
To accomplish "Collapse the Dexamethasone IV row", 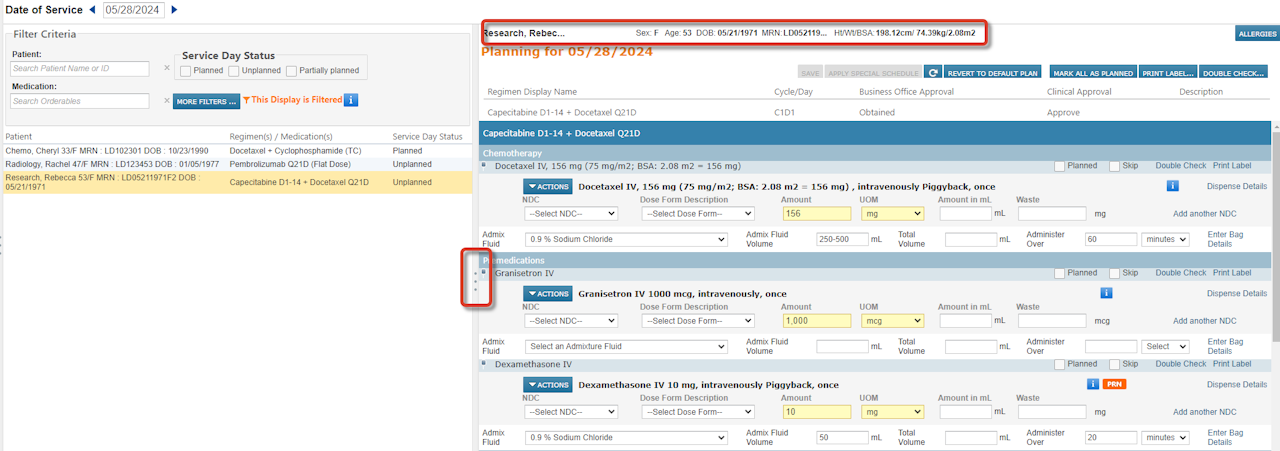I will click(x=485, y=364).
